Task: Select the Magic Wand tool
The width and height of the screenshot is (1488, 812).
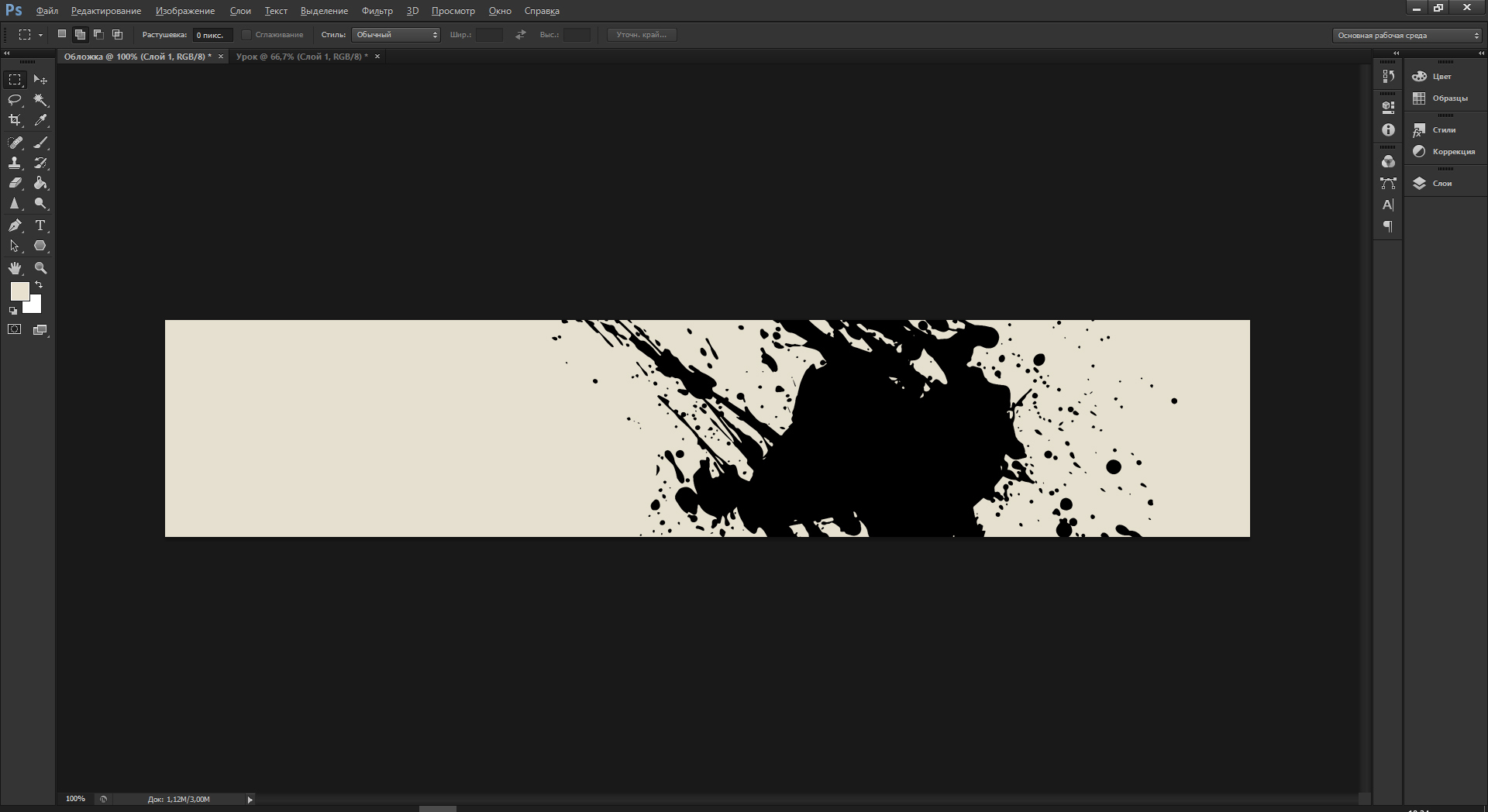Action: (x=40, y=100)
